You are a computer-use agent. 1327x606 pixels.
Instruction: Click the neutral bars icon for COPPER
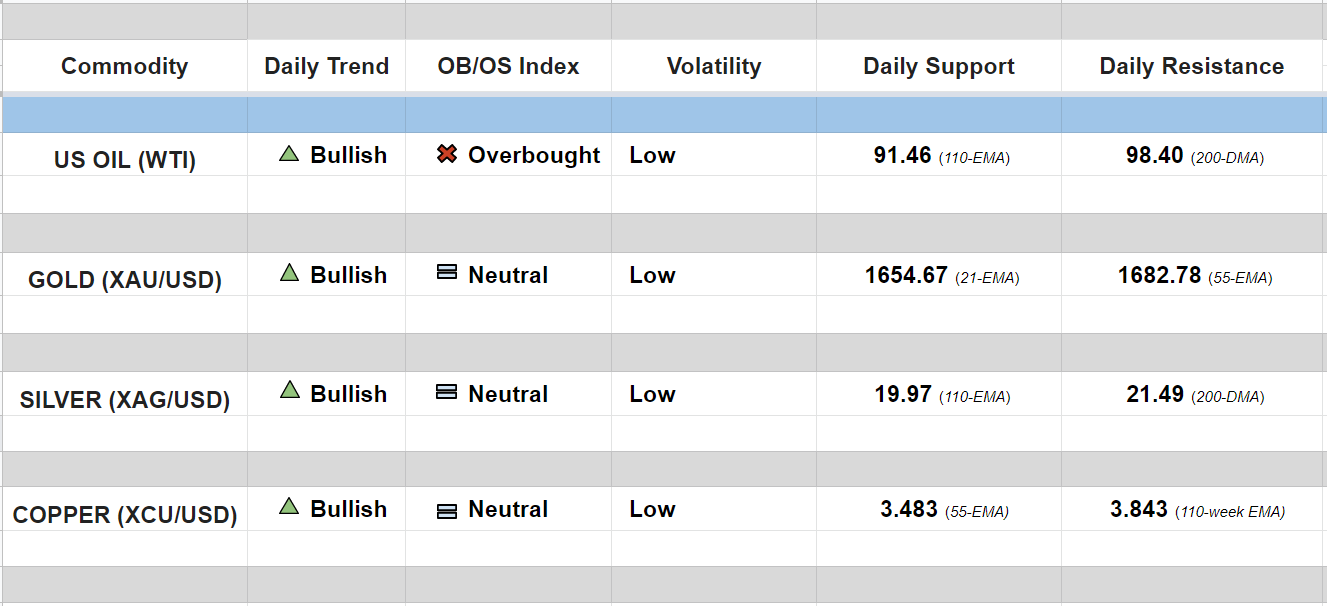pos(447,511)
